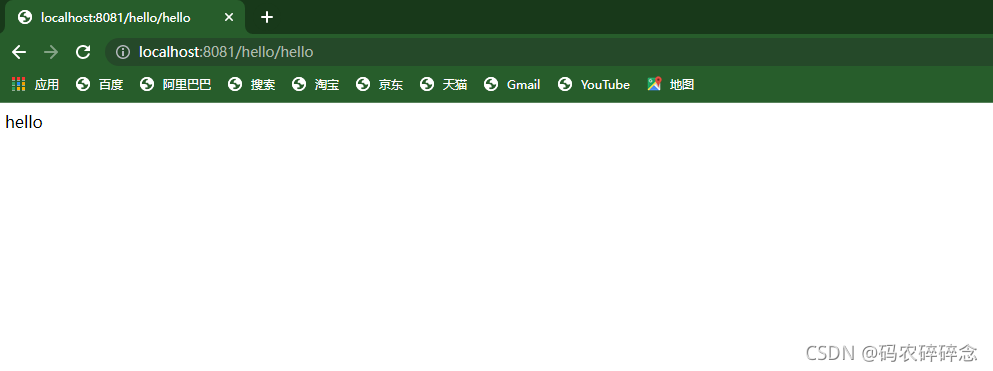The width and height of the screenshot is (993, 371).
Task: Click the 百度 bookmark globe icon
Action: [83, 84]
